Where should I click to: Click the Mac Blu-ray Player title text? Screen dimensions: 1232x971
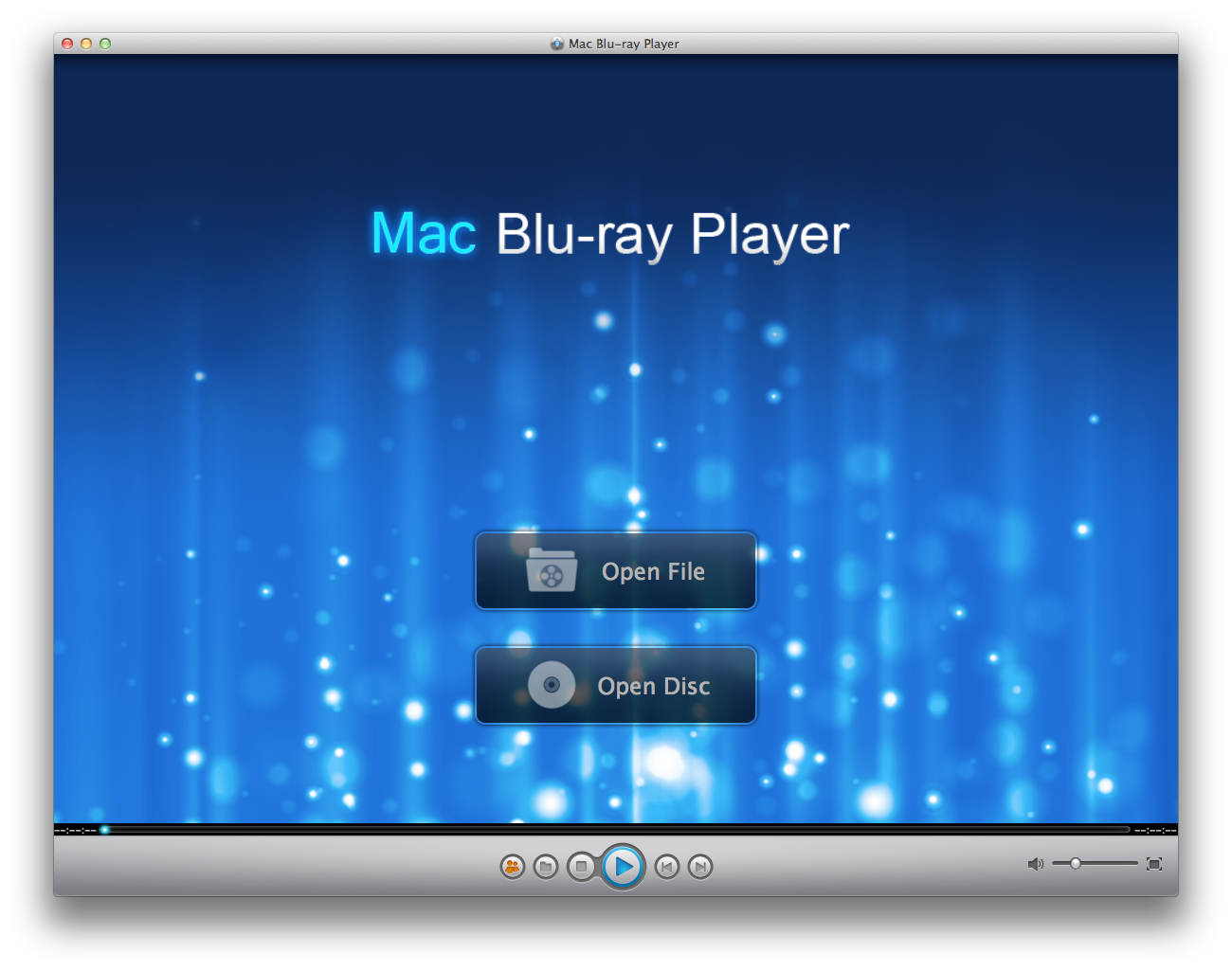tap(624, 44)
